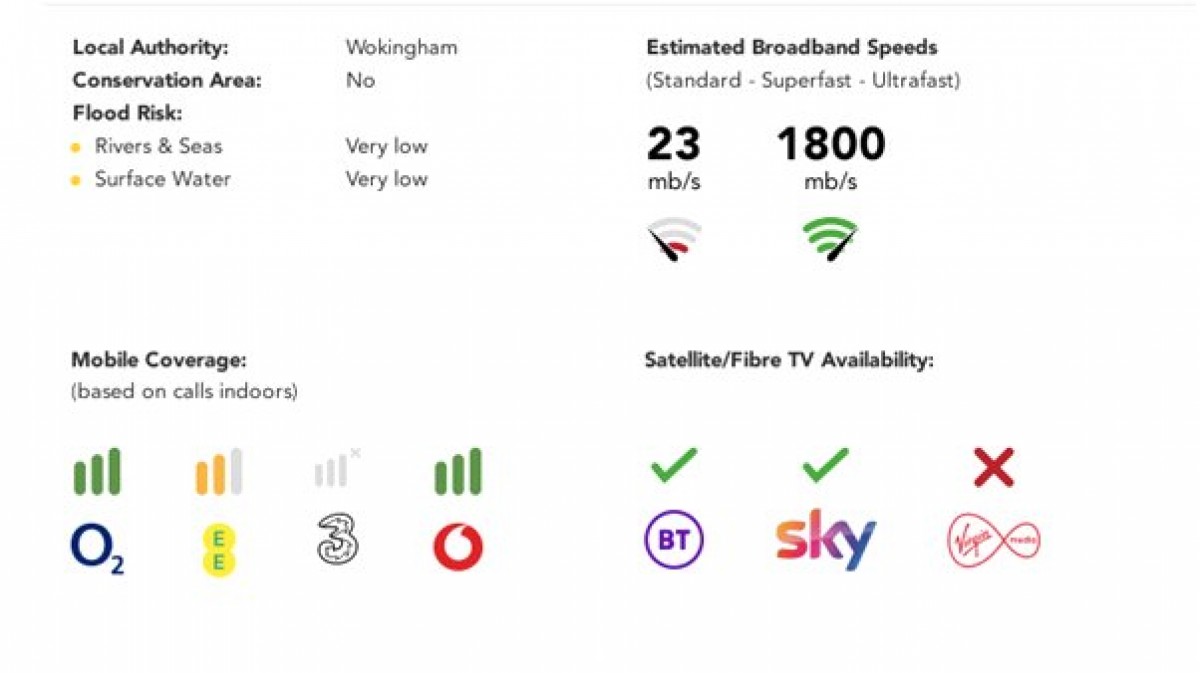The width and height of the screenshot is (1200, 673).
Task: Click the Wokingham local authority value
Action: [402, 47]
